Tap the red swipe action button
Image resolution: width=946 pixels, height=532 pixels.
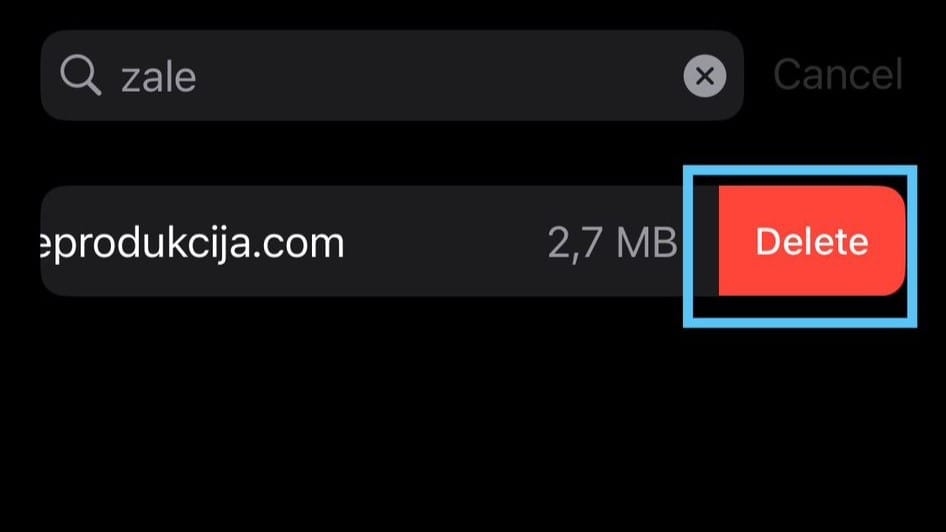click(x=812, y=241)
